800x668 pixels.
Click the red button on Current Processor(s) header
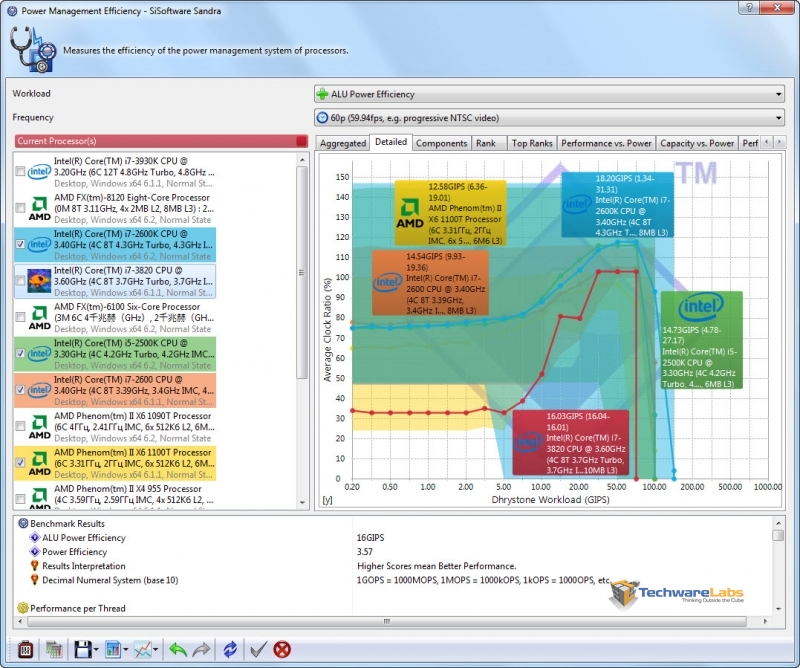302,141
